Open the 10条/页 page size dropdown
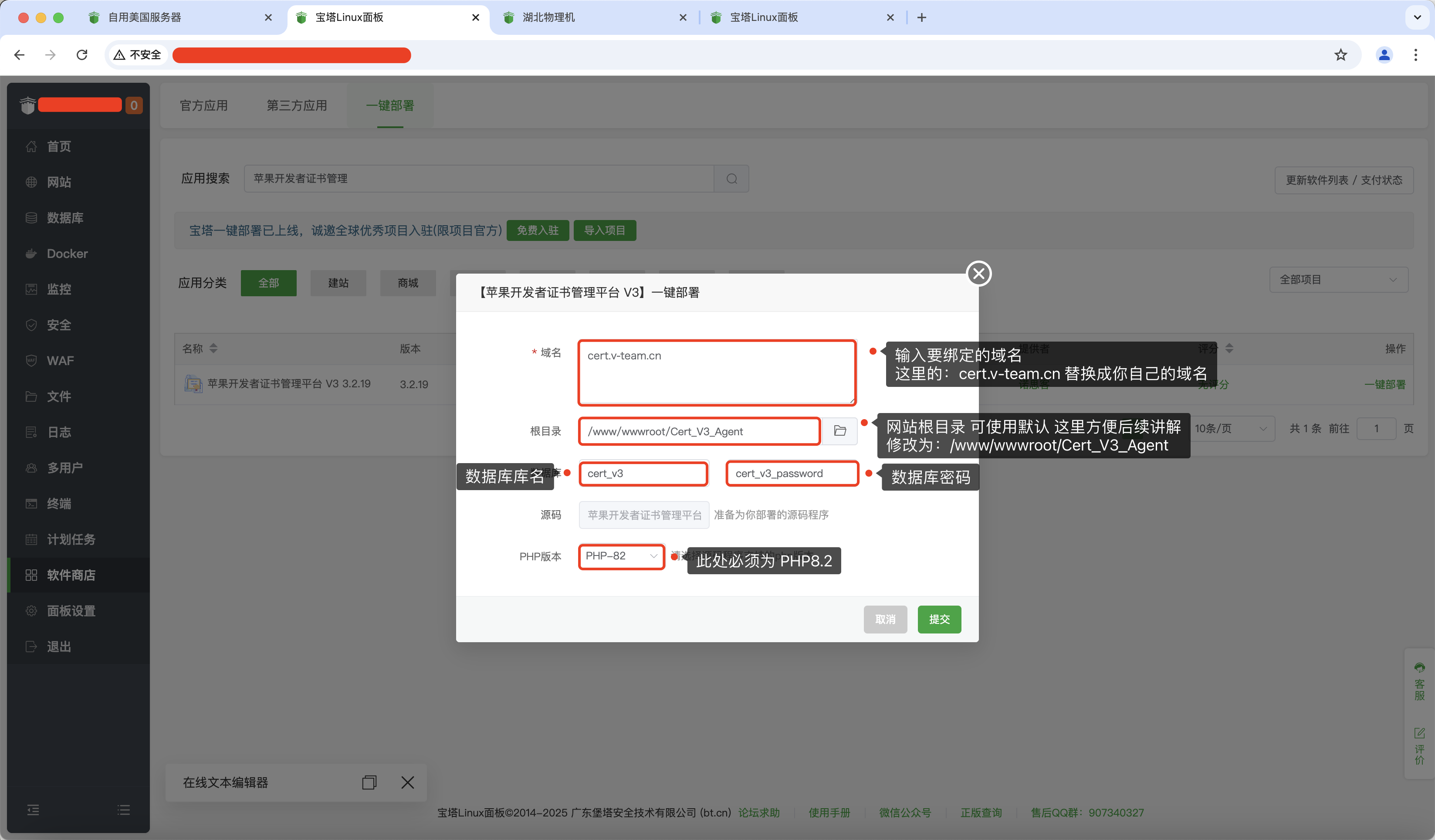 tap(1231, 428)
